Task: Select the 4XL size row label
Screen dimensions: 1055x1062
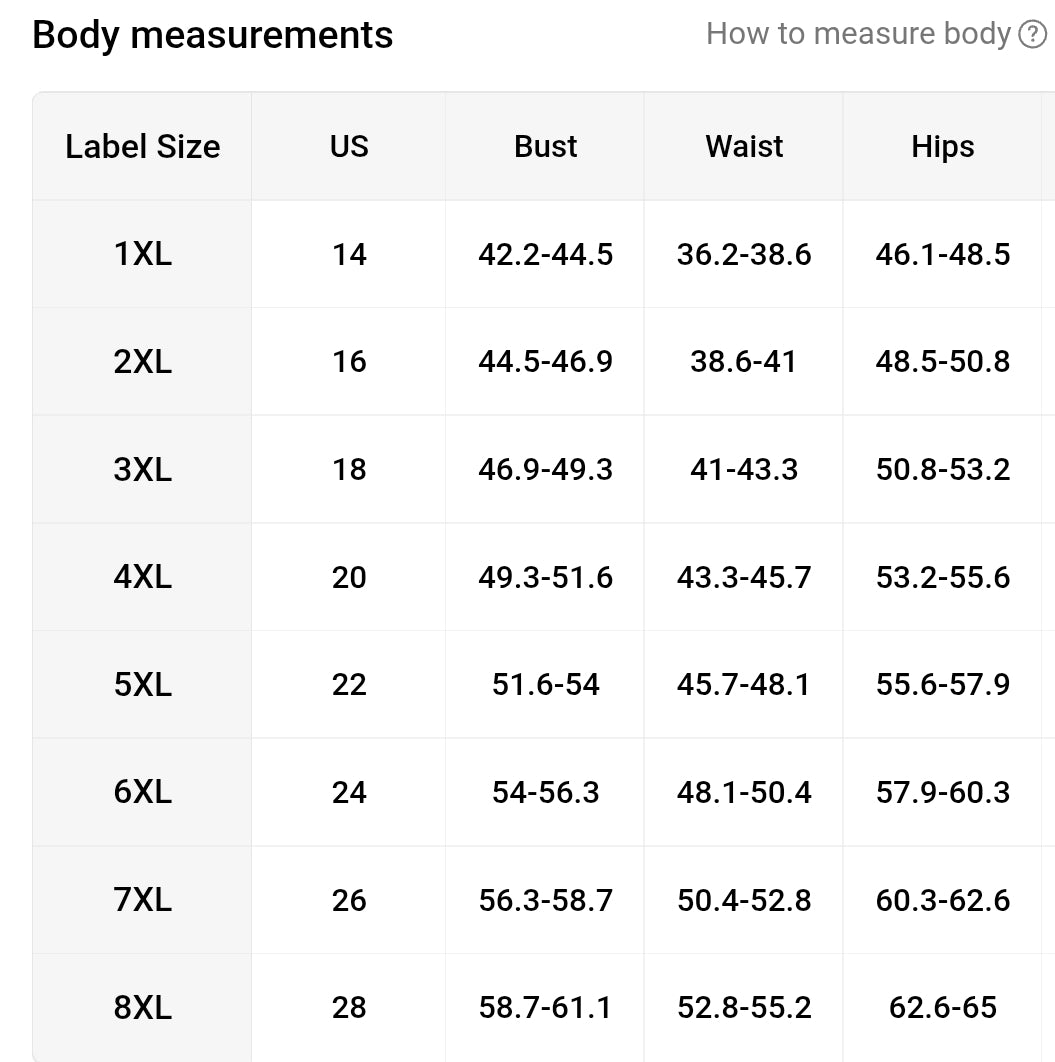Action: (x=143, y=577)
